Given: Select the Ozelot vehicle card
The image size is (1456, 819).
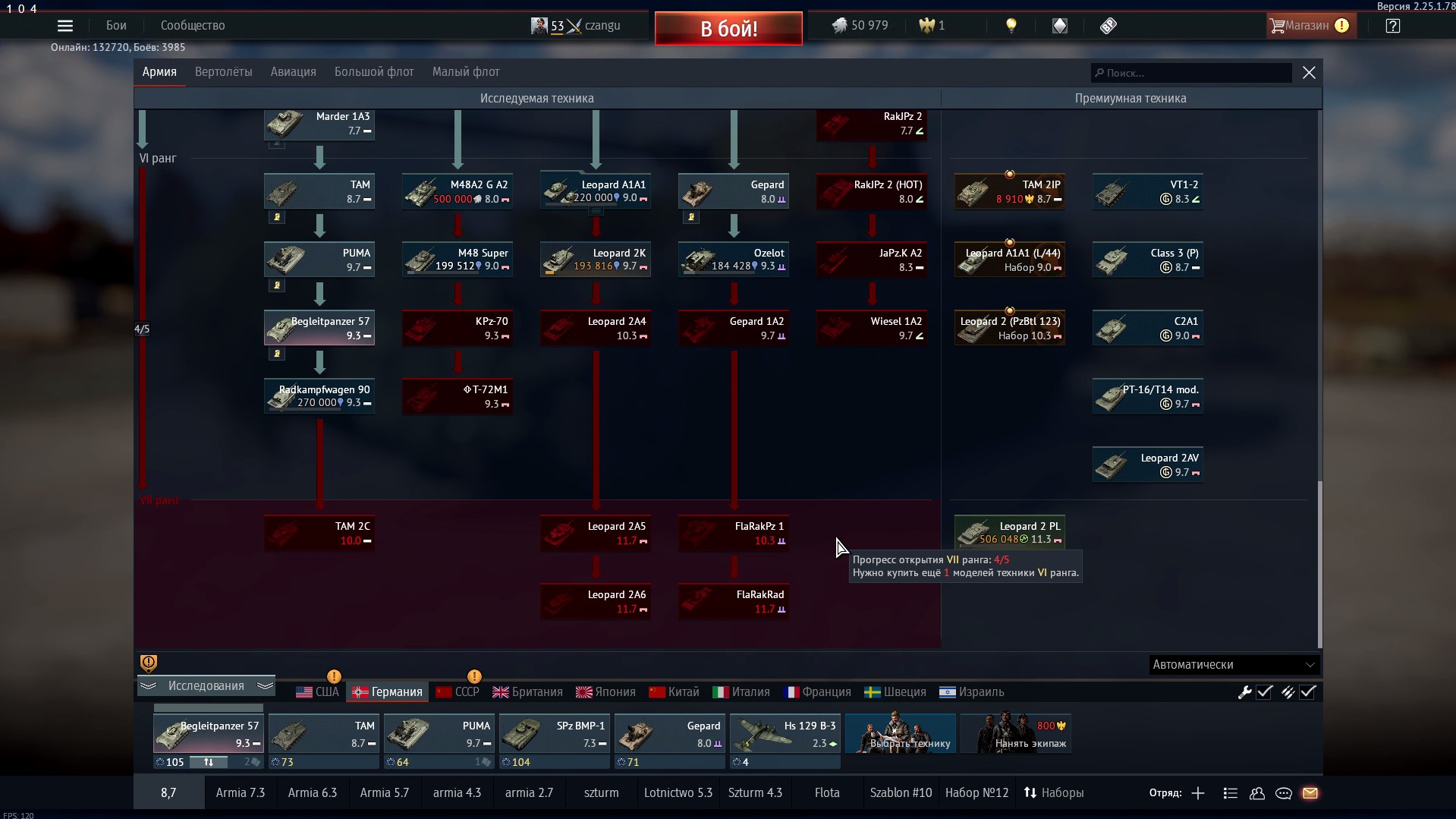Looking at the screenshot, I should coord(734,260).
